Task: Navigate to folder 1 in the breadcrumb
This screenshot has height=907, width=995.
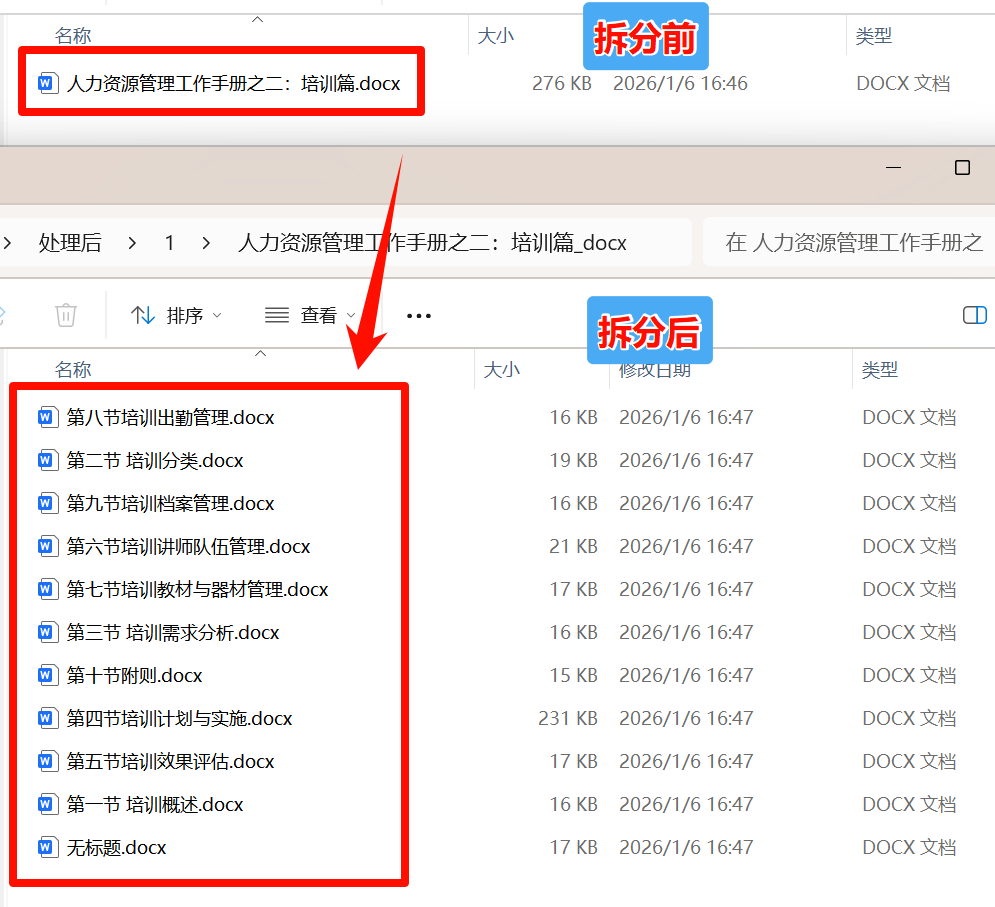Action: pos(170,242)
